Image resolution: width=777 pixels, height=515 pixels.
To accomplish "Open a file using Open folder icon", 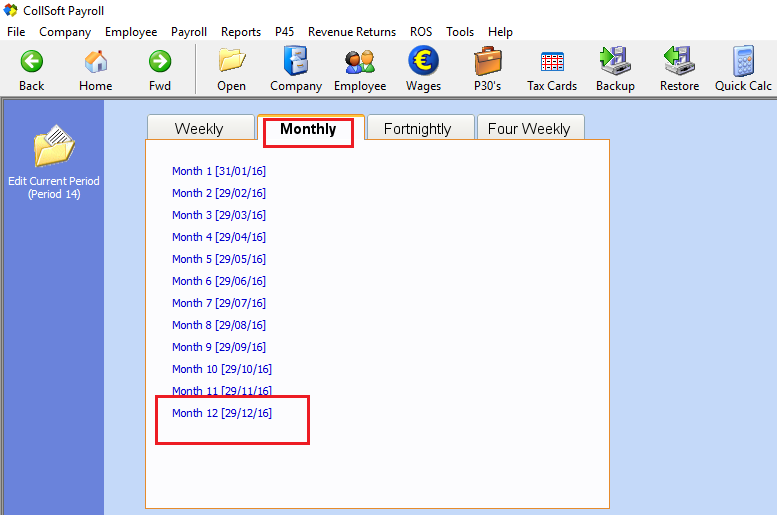I will pyautogui.click(x=232, y=62).
